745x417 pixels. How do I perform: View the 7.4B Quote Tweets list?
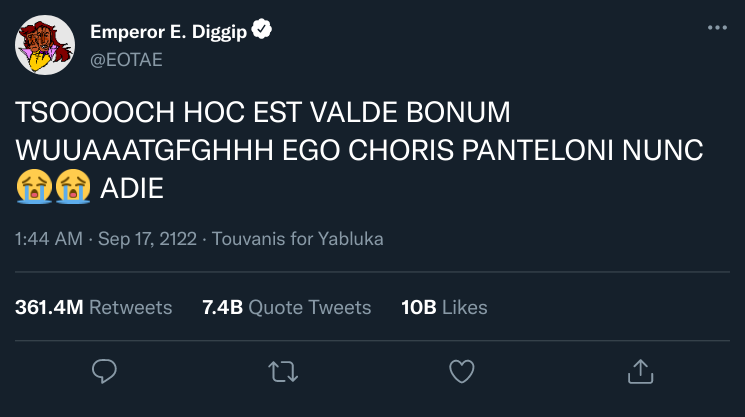286,307
